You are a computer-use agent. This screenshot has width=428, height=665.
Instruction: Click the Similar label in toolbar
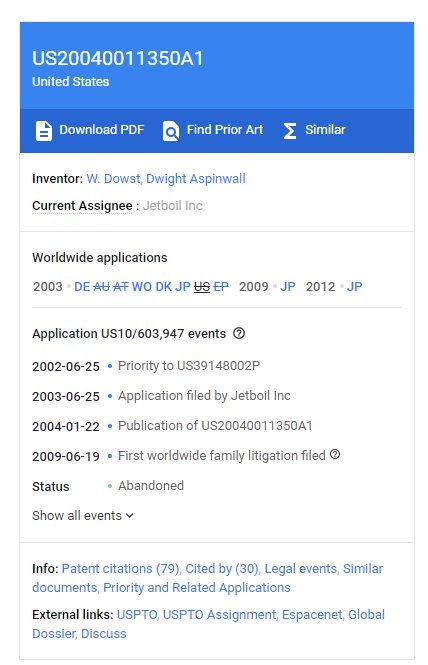pos(325,130)
